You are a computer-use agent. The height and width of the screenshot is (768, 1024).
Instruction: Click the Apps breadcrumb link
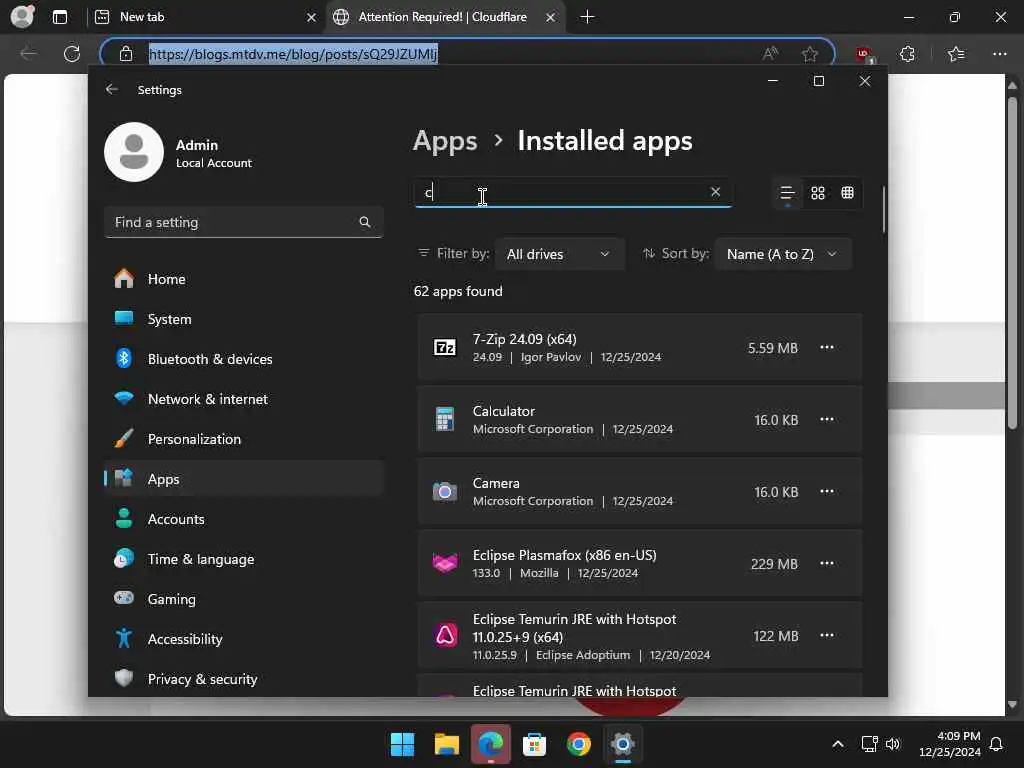(445, 141)
